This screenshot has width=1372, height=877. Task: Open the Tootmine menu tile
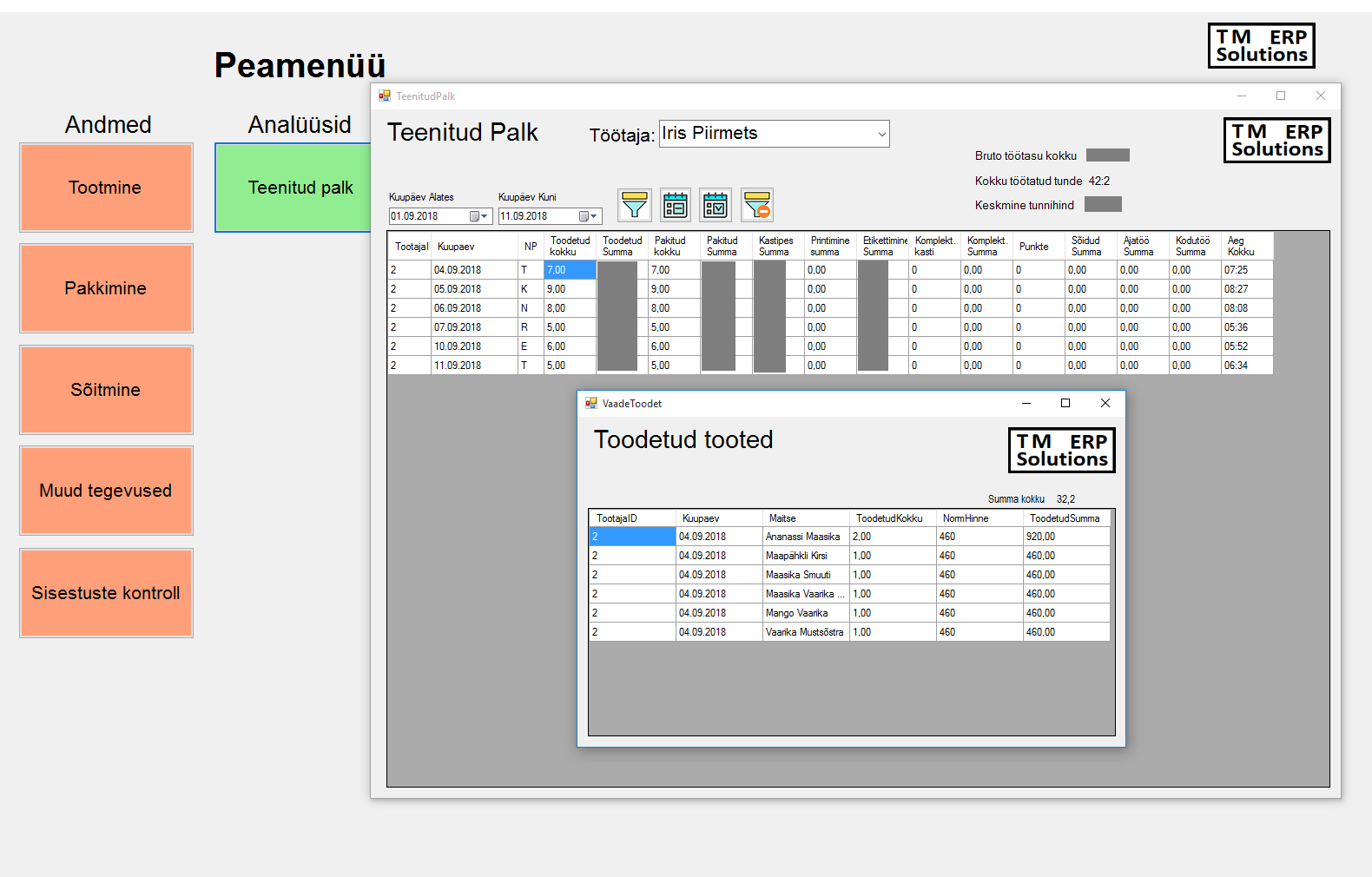point(106,188)
